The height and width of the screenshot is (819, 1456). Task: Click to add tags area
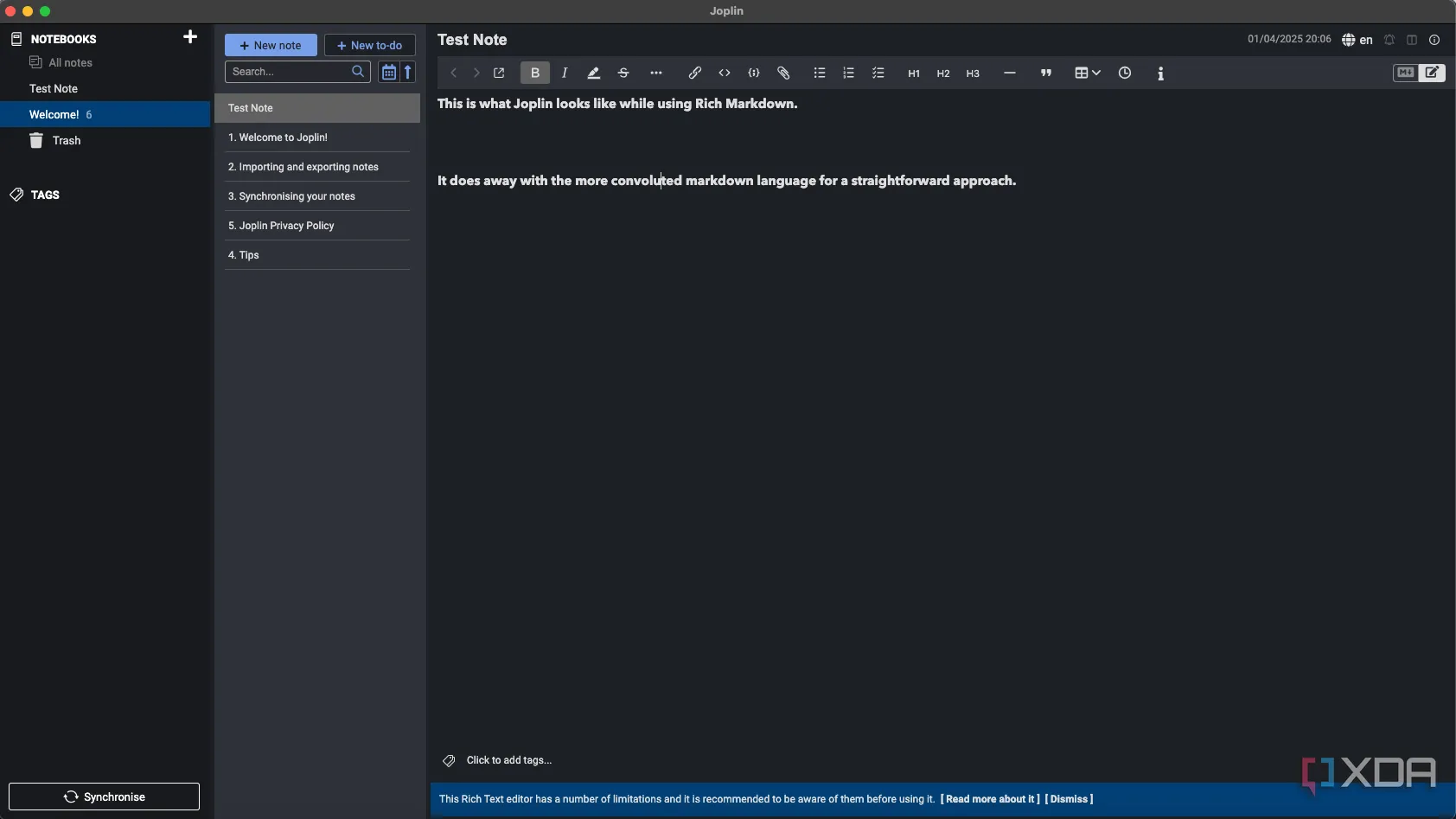tap(508, 760)
